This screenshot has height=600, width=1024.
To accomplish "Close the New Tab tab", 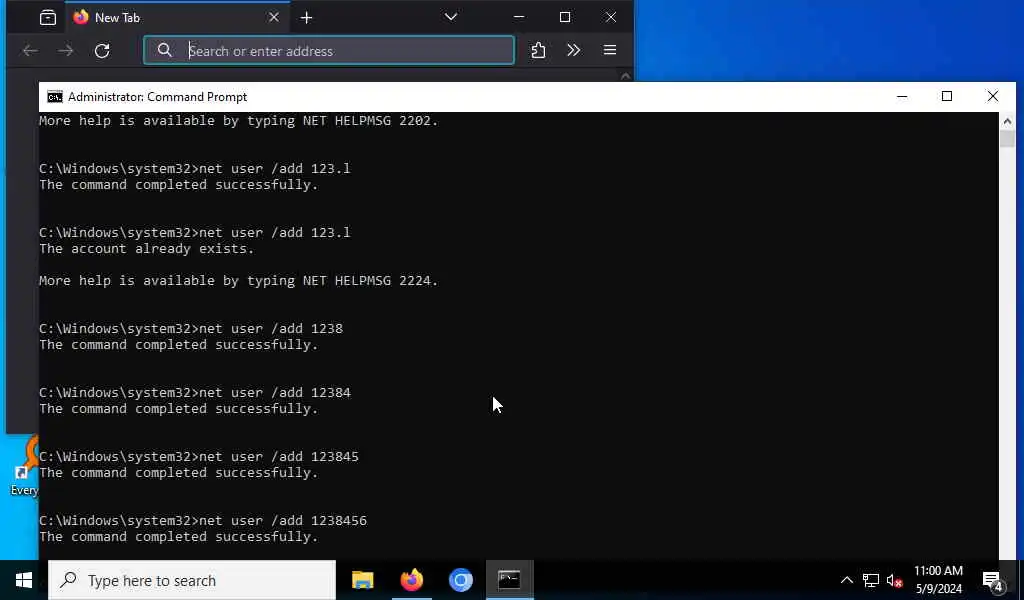I will (x=274, y=18).
